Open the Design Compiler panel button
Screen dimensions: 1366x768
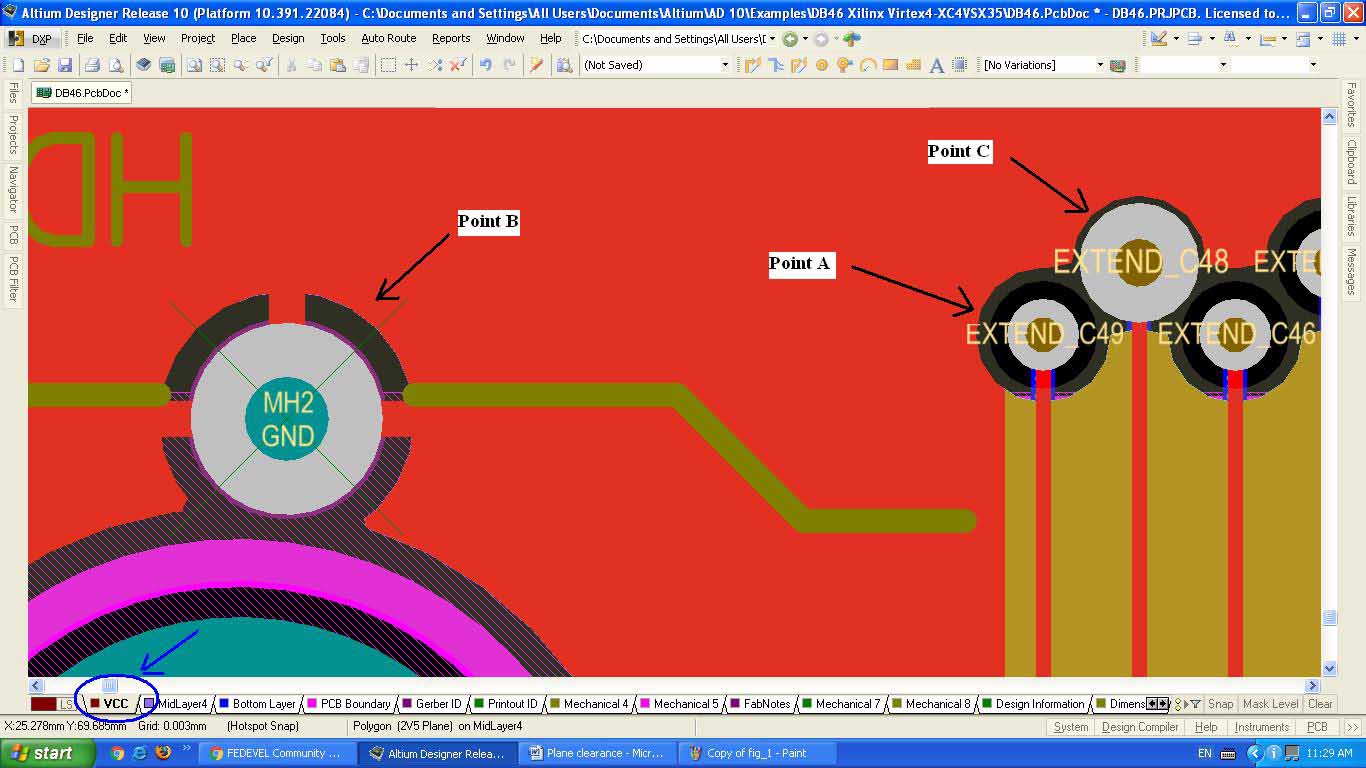1139,727
